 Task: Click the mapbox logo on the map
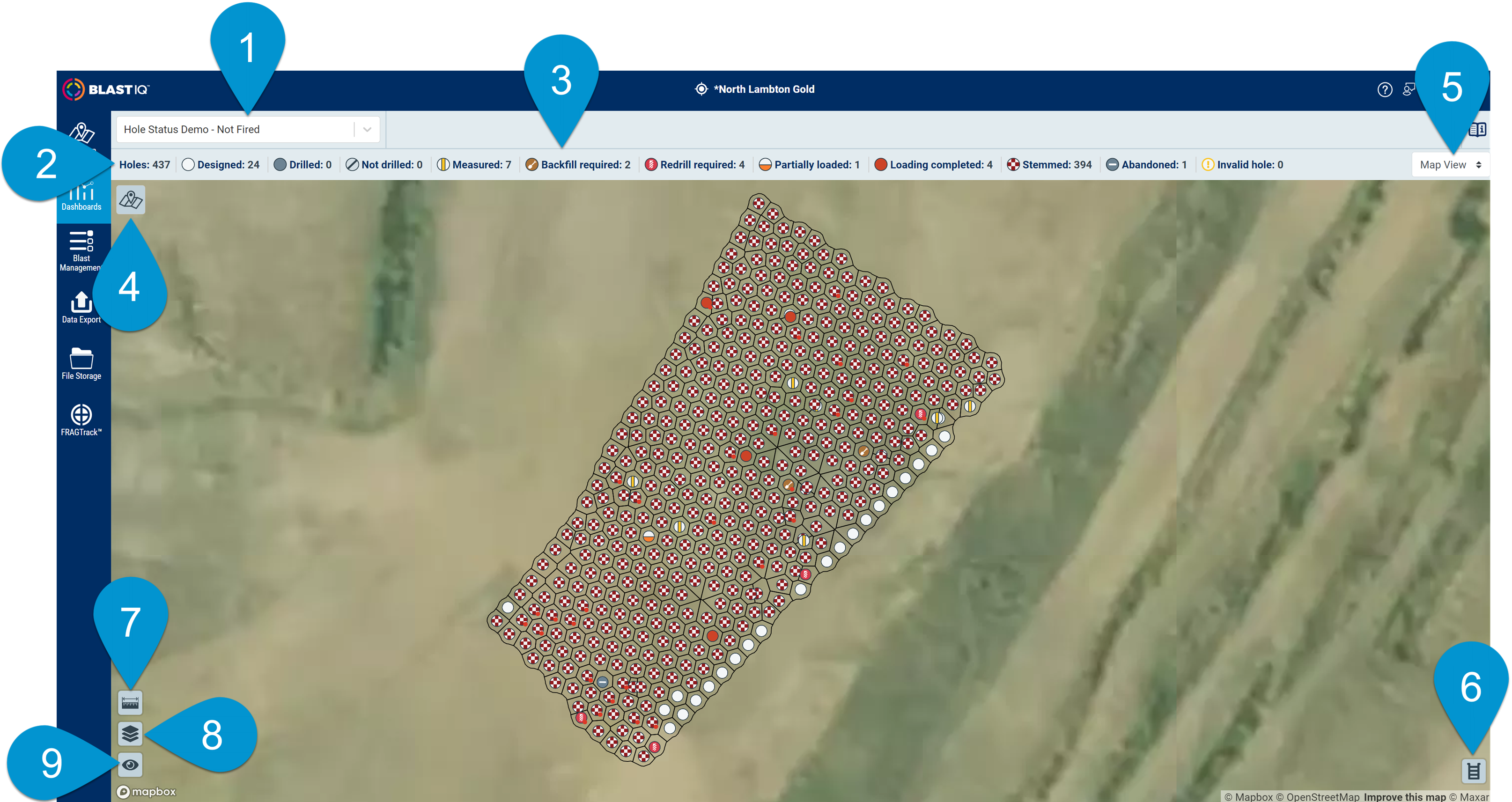[146, 791]
